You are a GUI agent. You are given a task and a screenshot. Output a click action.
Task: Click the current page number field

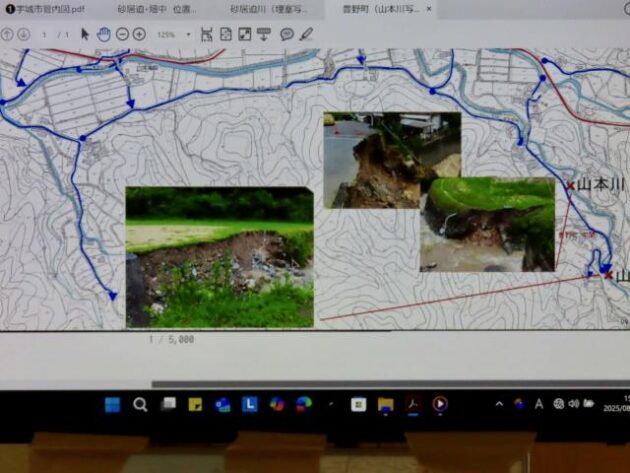[x=44, y=34]
